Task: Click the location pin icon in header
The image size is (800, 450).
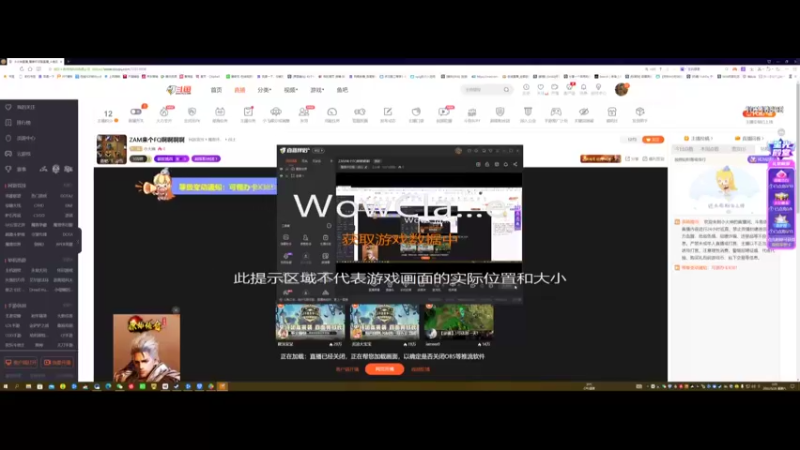Action: pyautogui.click(x=598, y=88)
